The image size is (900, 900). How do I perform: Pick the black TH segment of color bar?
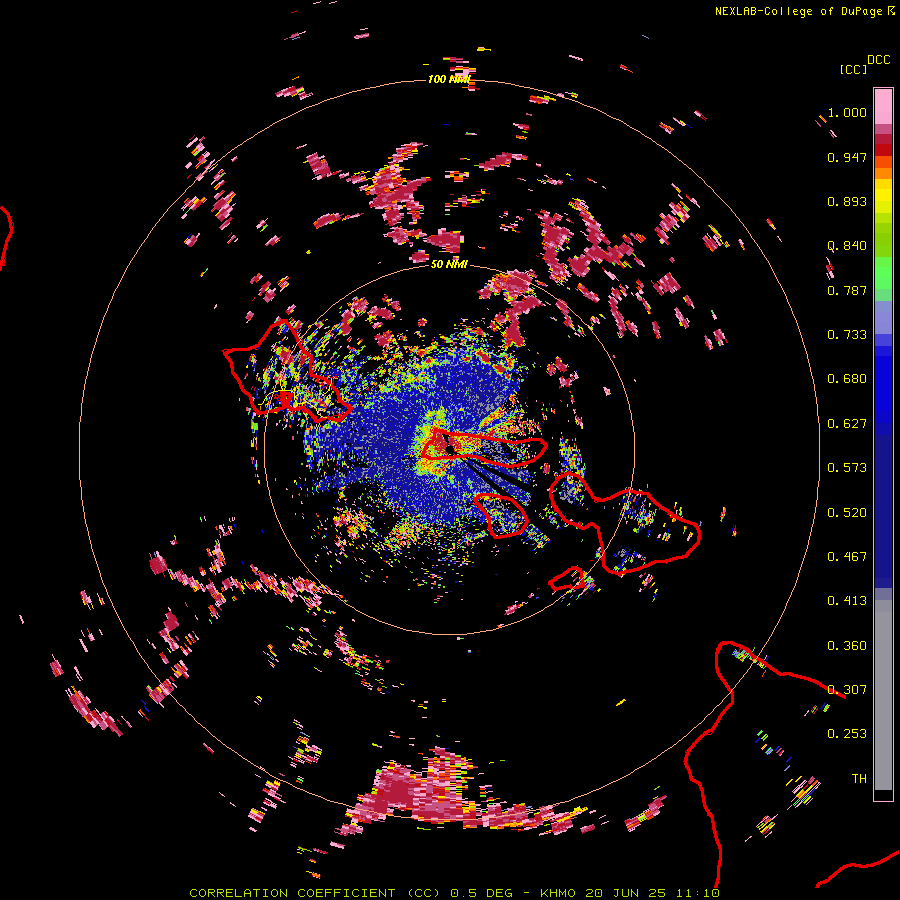coord(883,794)
